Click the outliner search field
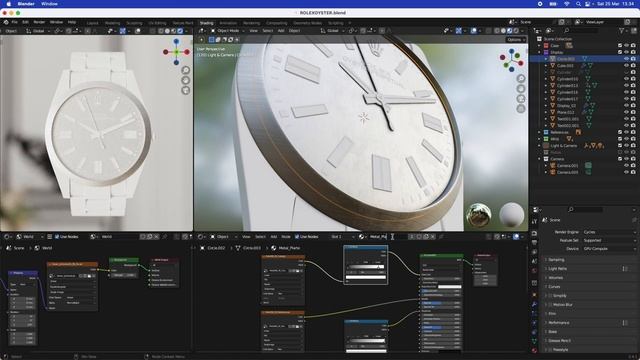The image size is (640, 360). [x=582, y=31]
